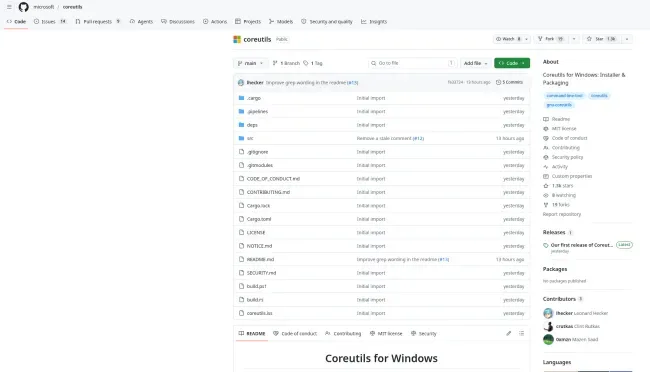Open the Cargo.lock file
Image resolution: width=650 pixels, height=372 pixels.
[x=258, y=206]
